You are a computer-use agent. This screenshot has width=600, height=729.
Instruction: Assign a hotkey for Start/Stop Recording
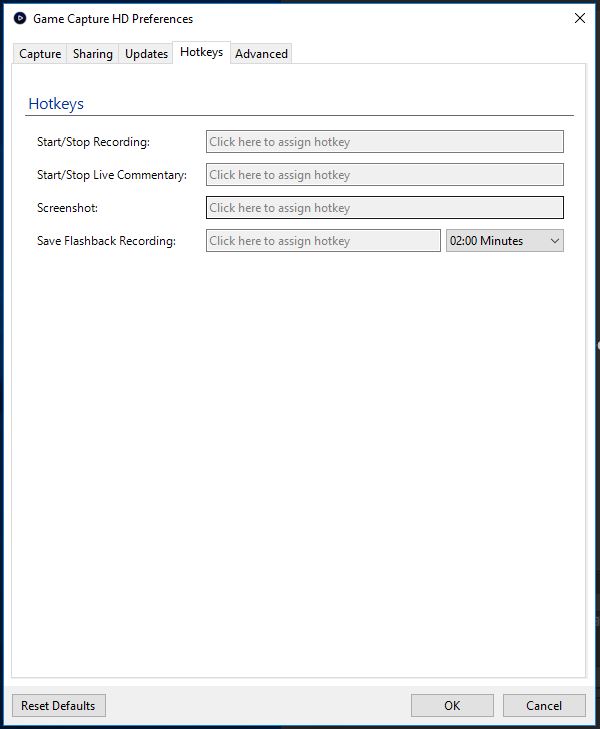pyautogui.click(x=384, y=142)
